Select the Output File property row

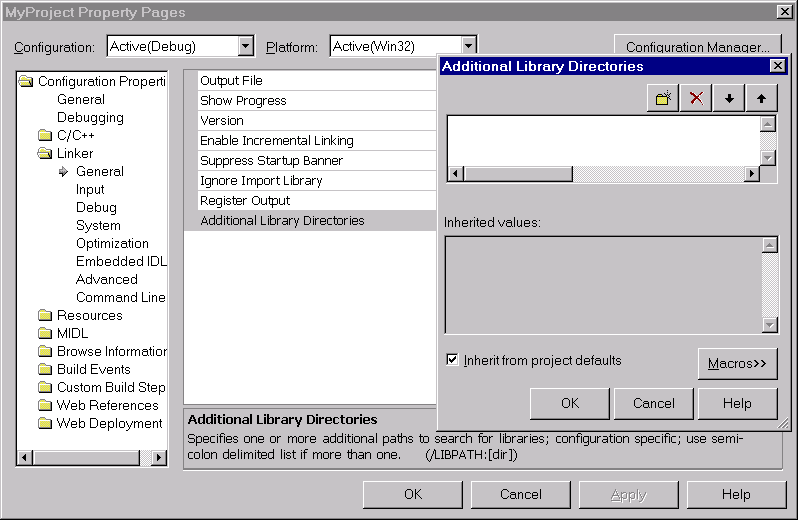pyautogui.click(x=310, y=81)
